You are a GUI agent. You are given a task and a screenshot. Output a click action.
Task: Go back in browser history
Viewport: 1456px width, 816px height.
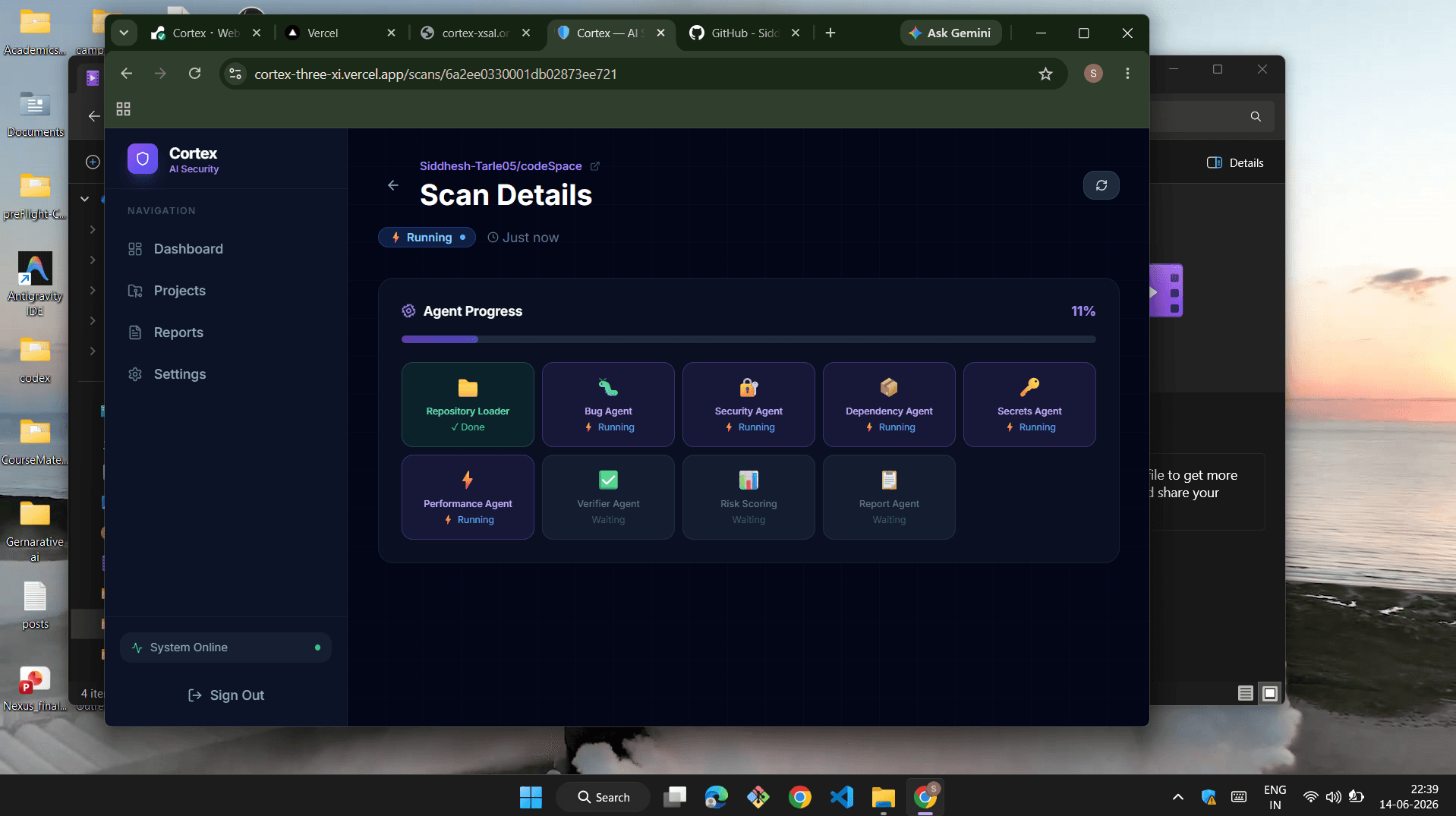tap(127, 74)
